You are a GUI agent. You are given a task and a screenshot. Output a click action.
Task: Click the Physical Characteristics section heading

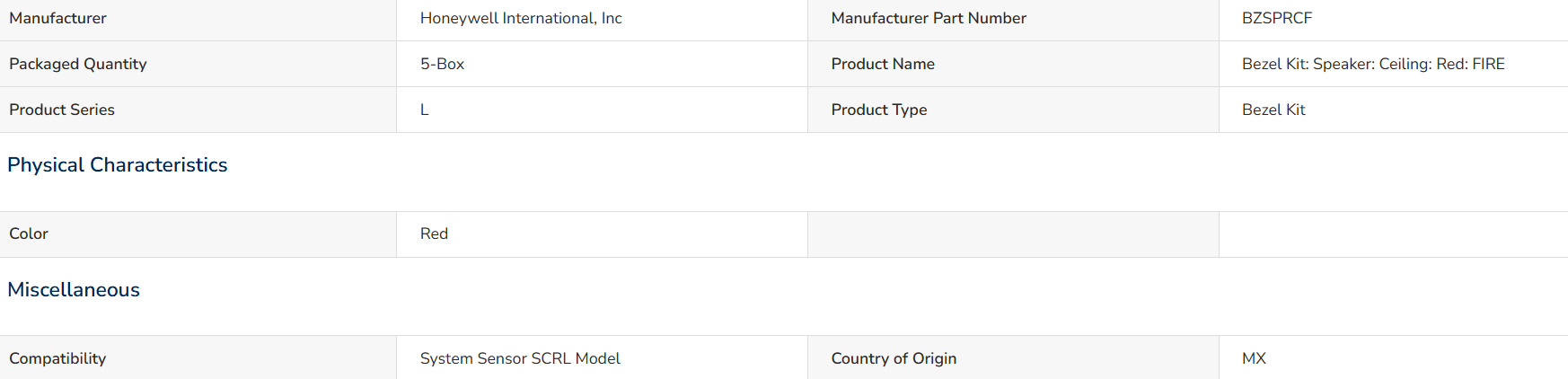pos(118,165)
